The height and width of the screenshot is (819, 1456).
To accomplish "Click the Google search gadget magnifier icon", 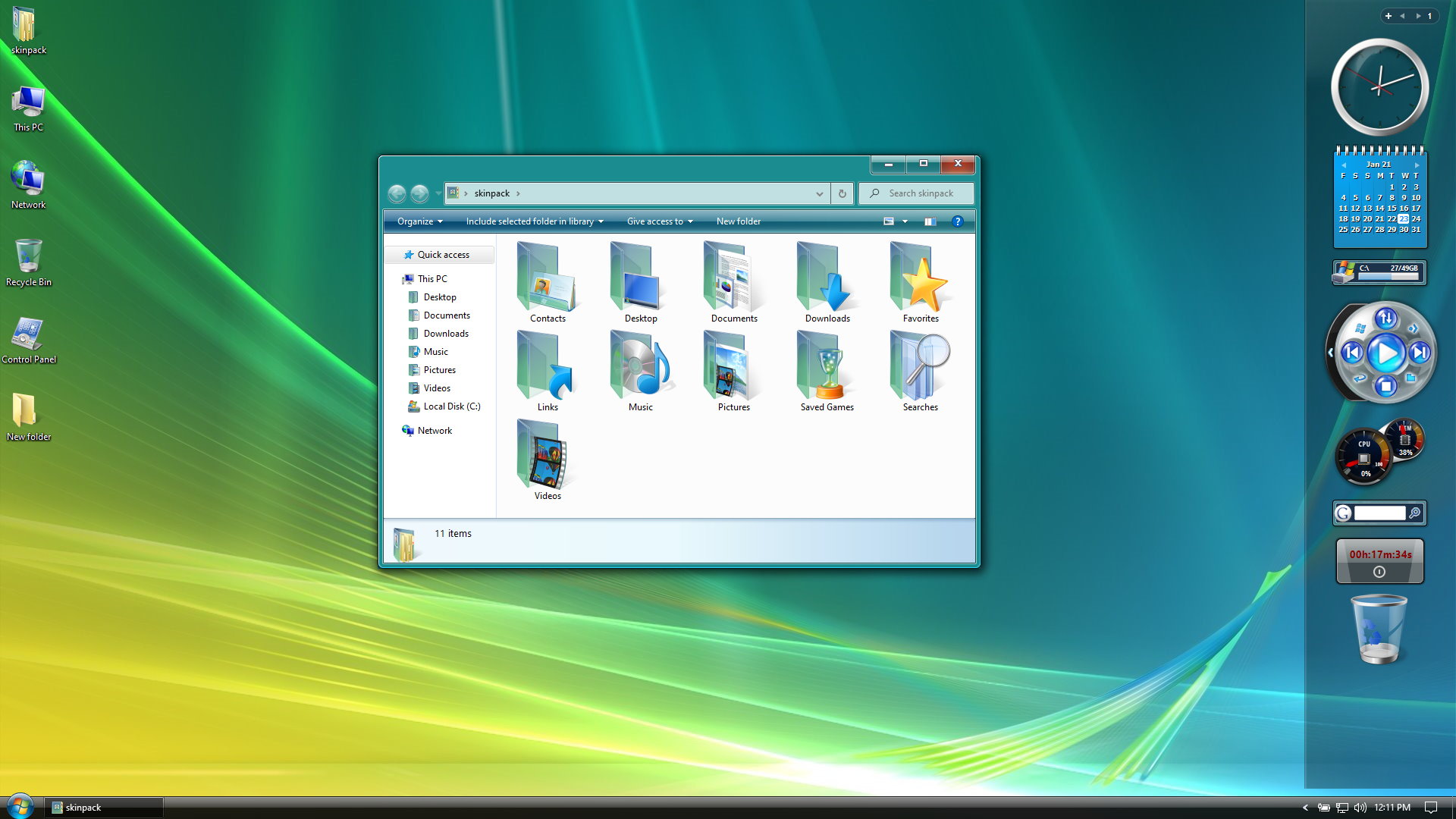I will pos(1414,513).
